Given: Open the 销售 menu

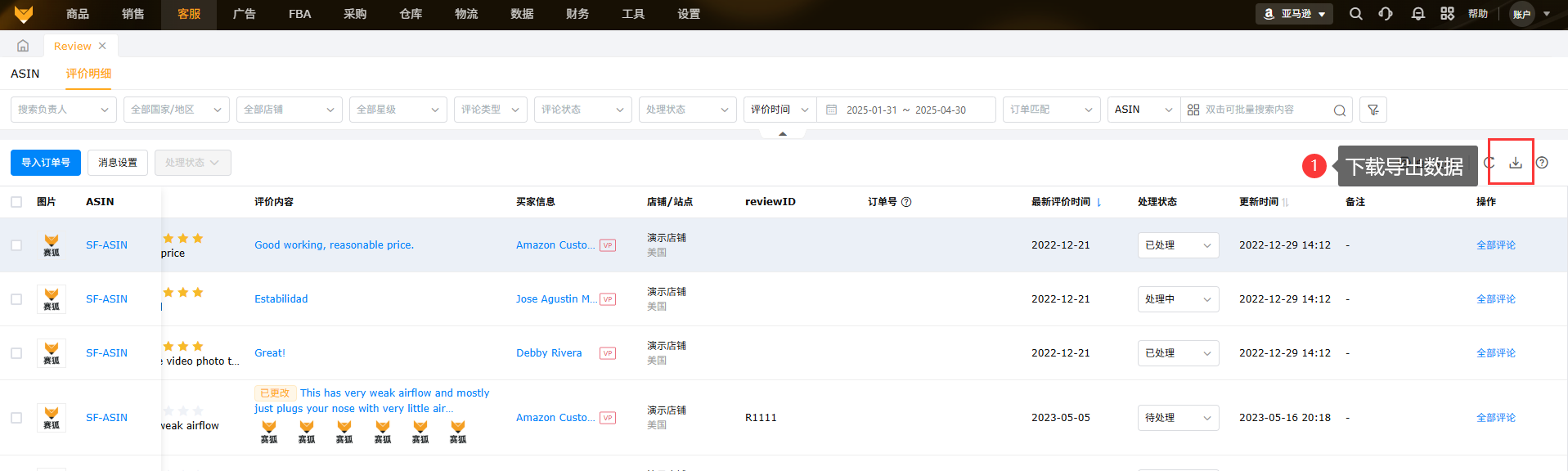Looking at the screenshot, I should 133,14.
